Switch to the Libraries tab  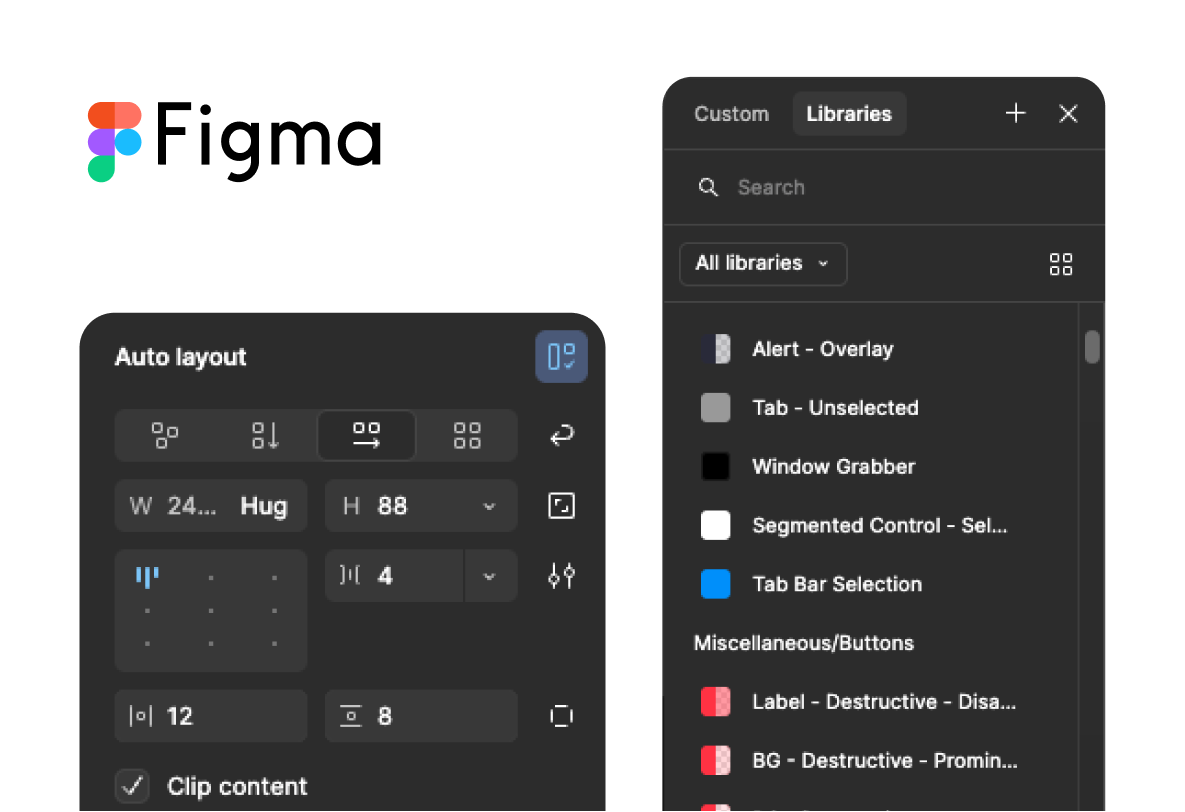coord(849,113)
